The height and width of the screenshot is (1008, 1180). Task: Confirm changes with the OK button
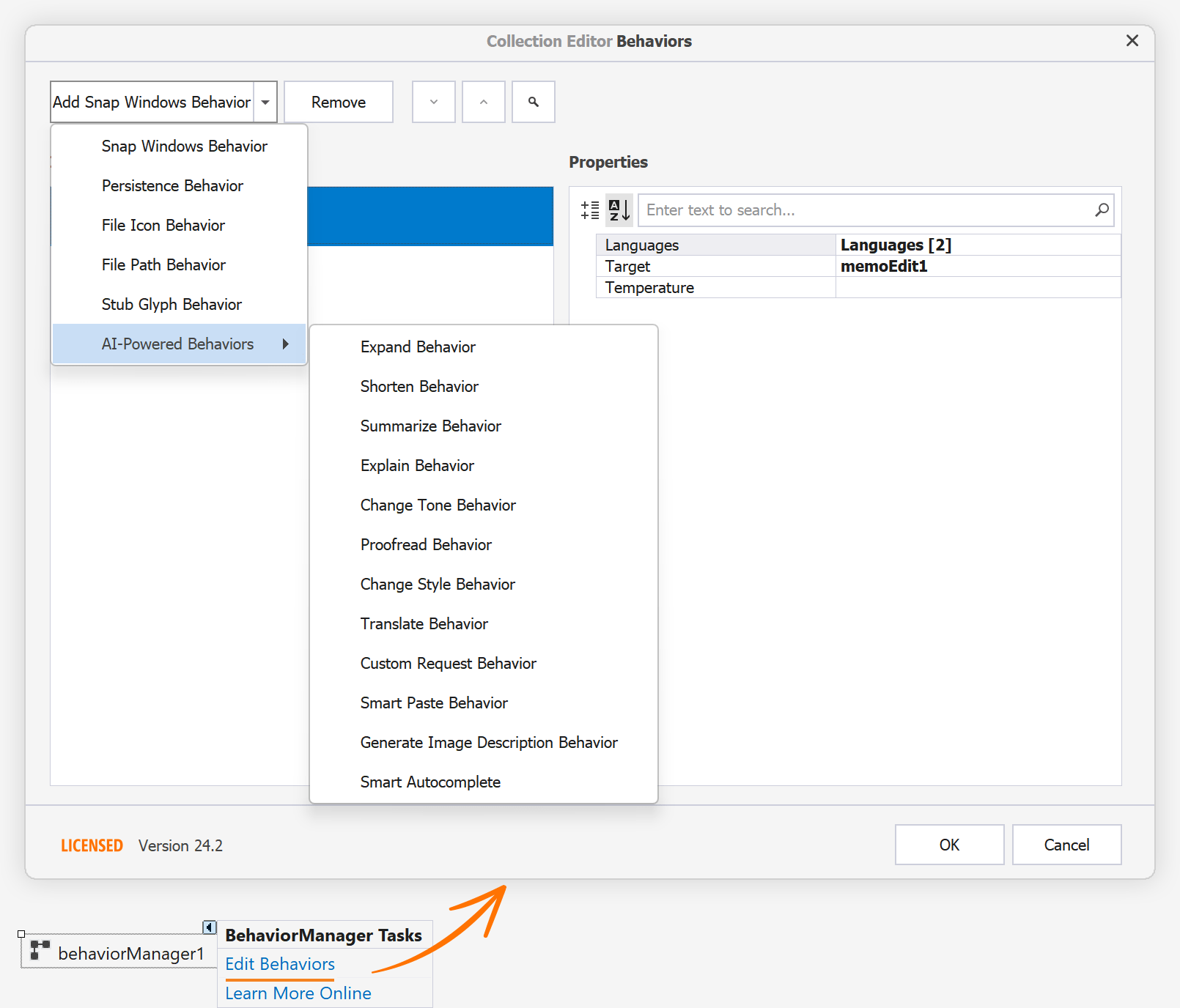949,845
